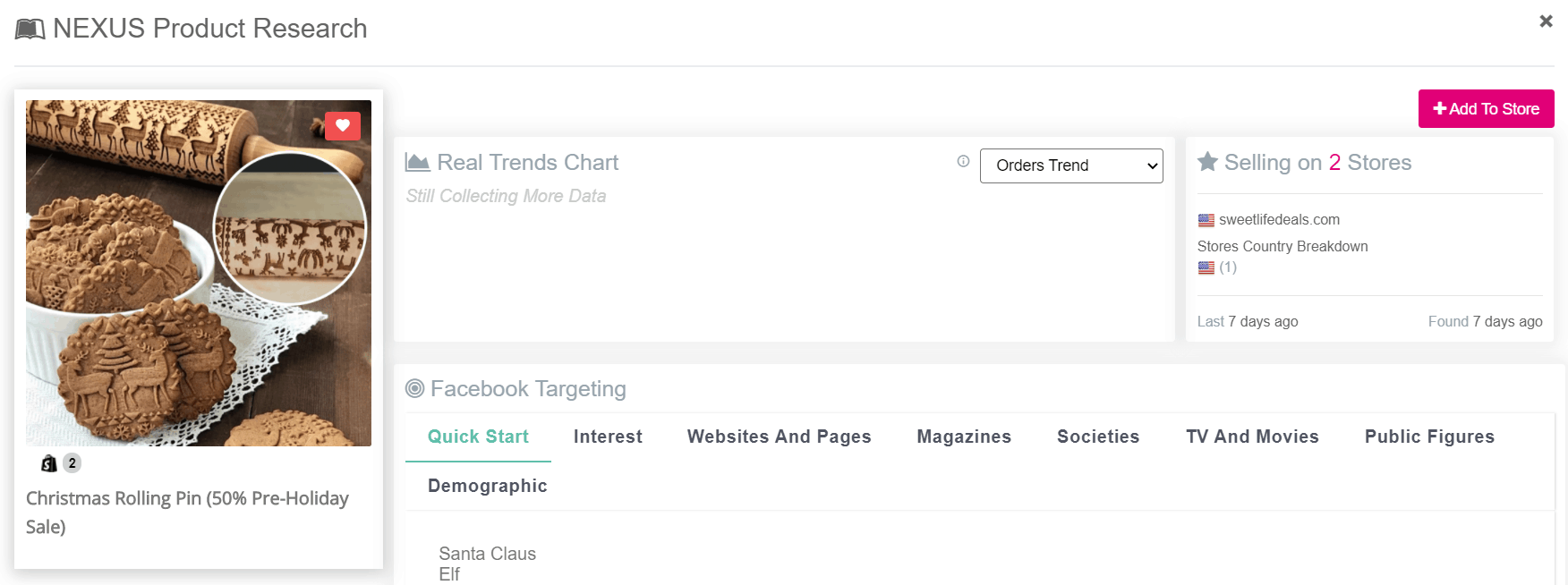Select the Santa Claus targeting entry
This screenshot has height=585, width=1568.
pos(488,554)
